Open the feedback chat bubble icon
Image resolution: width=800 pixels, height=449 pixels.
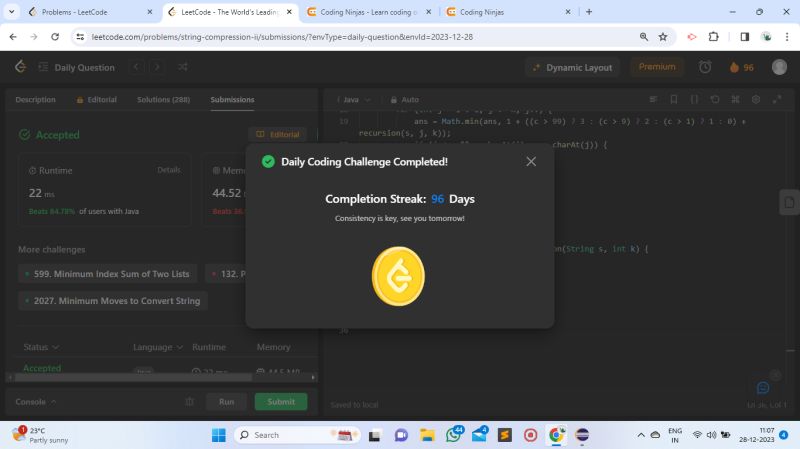coord(763,388)
